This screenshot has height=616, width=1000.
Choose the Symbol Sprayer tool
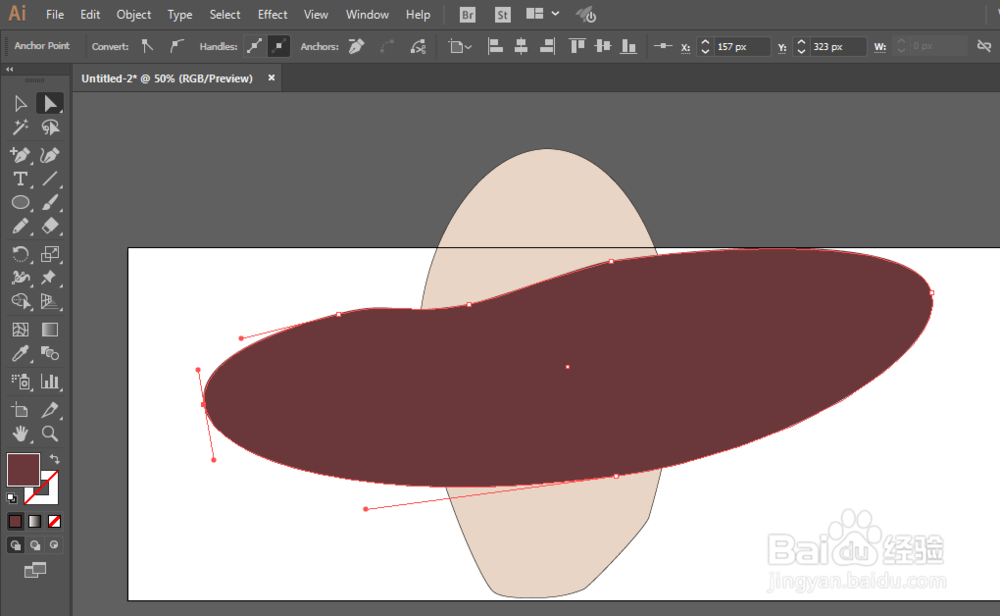tap(20, 382)
